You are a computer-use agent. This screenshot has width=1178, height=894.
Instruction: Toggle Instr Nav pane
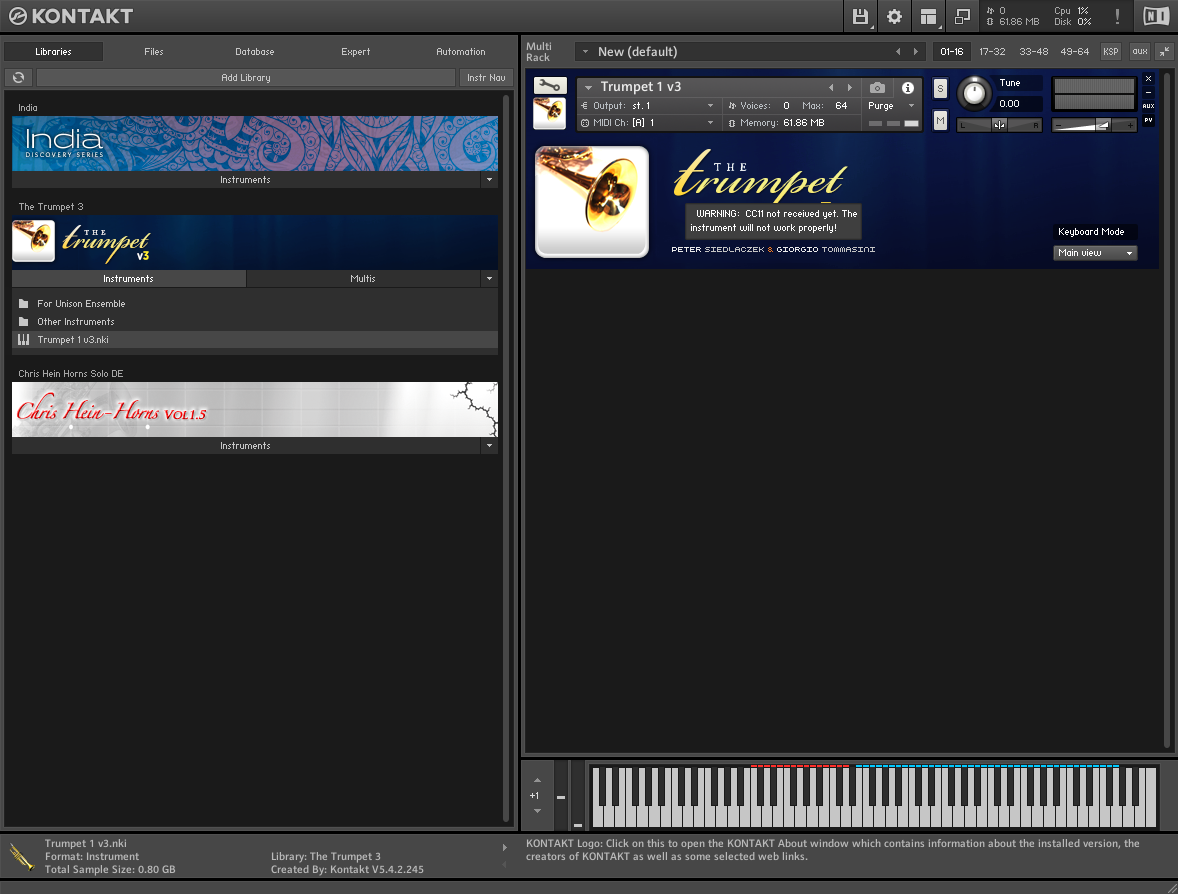486,77
